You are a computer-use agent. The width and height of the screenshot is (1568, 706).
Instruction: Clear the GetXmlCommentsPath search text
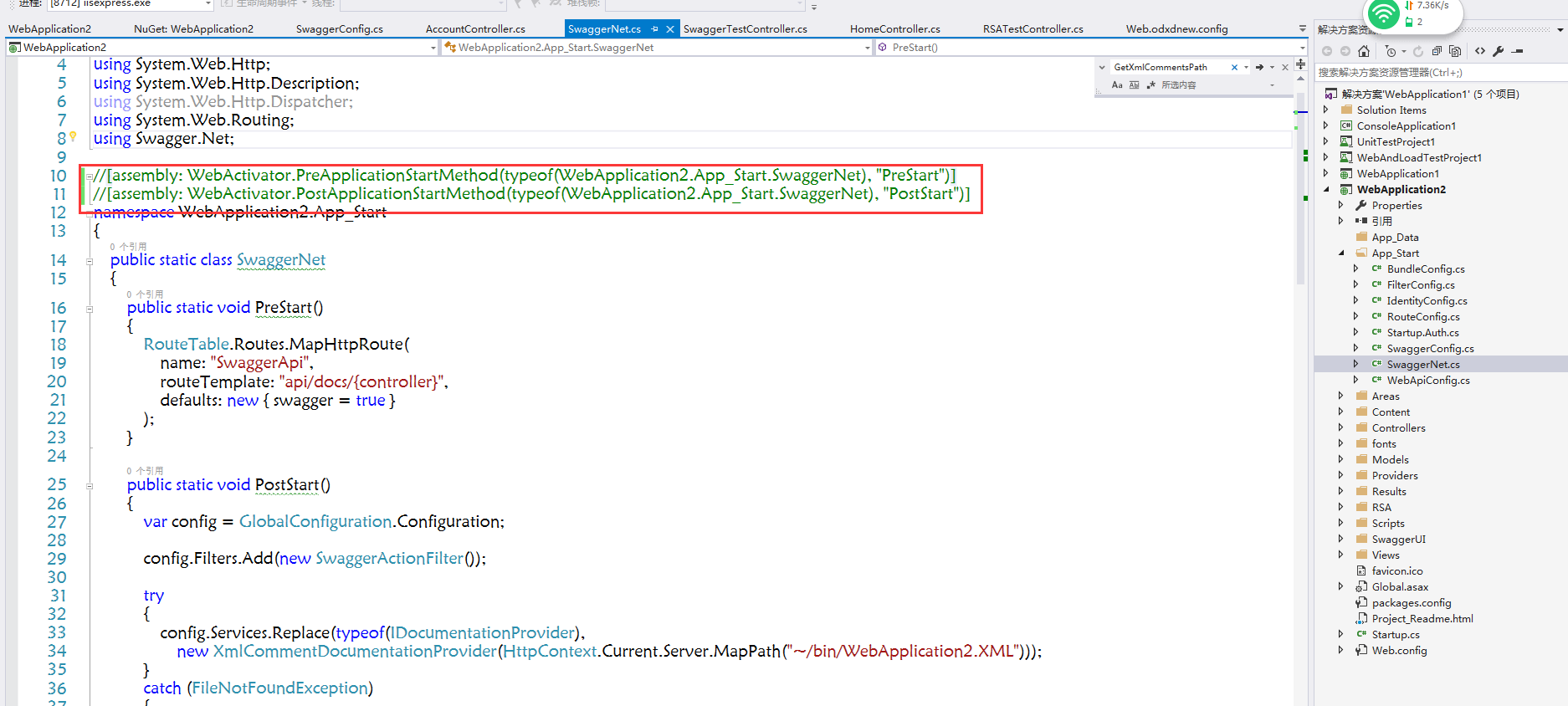[x=1234, y=67]
